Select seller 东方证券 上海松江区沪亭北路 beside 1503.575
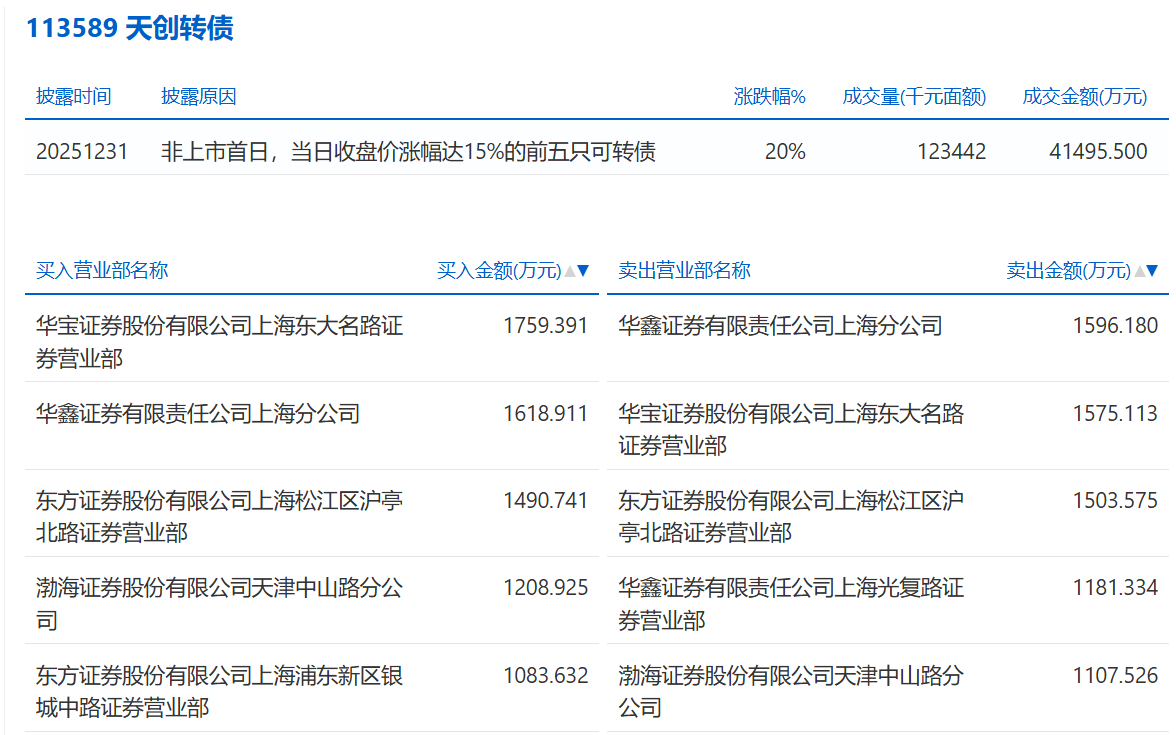The width and height of the screenshot is (1176, 735). [791, 517]
